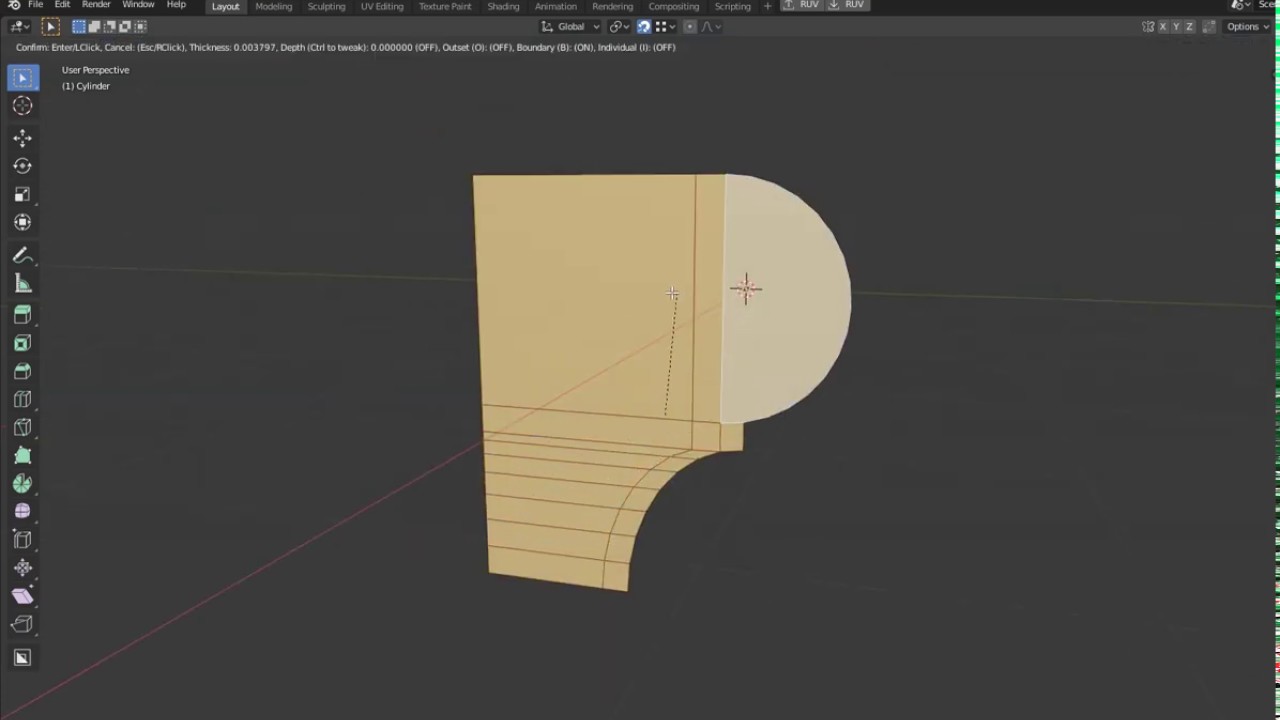Choose the Knife tool
This screenshot has height=720, width=1280.
click(22, 428)
